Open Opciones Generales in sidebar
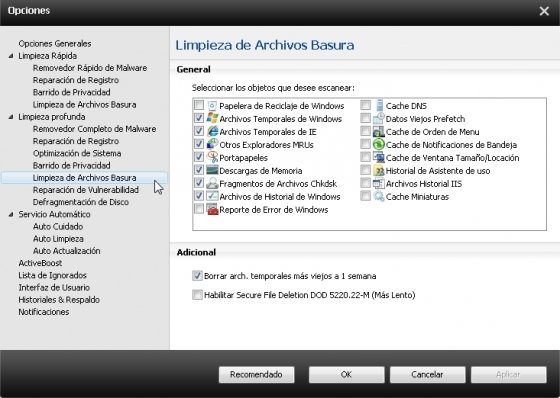The width and height of the screenshot is (560, 398). point(55,44)
